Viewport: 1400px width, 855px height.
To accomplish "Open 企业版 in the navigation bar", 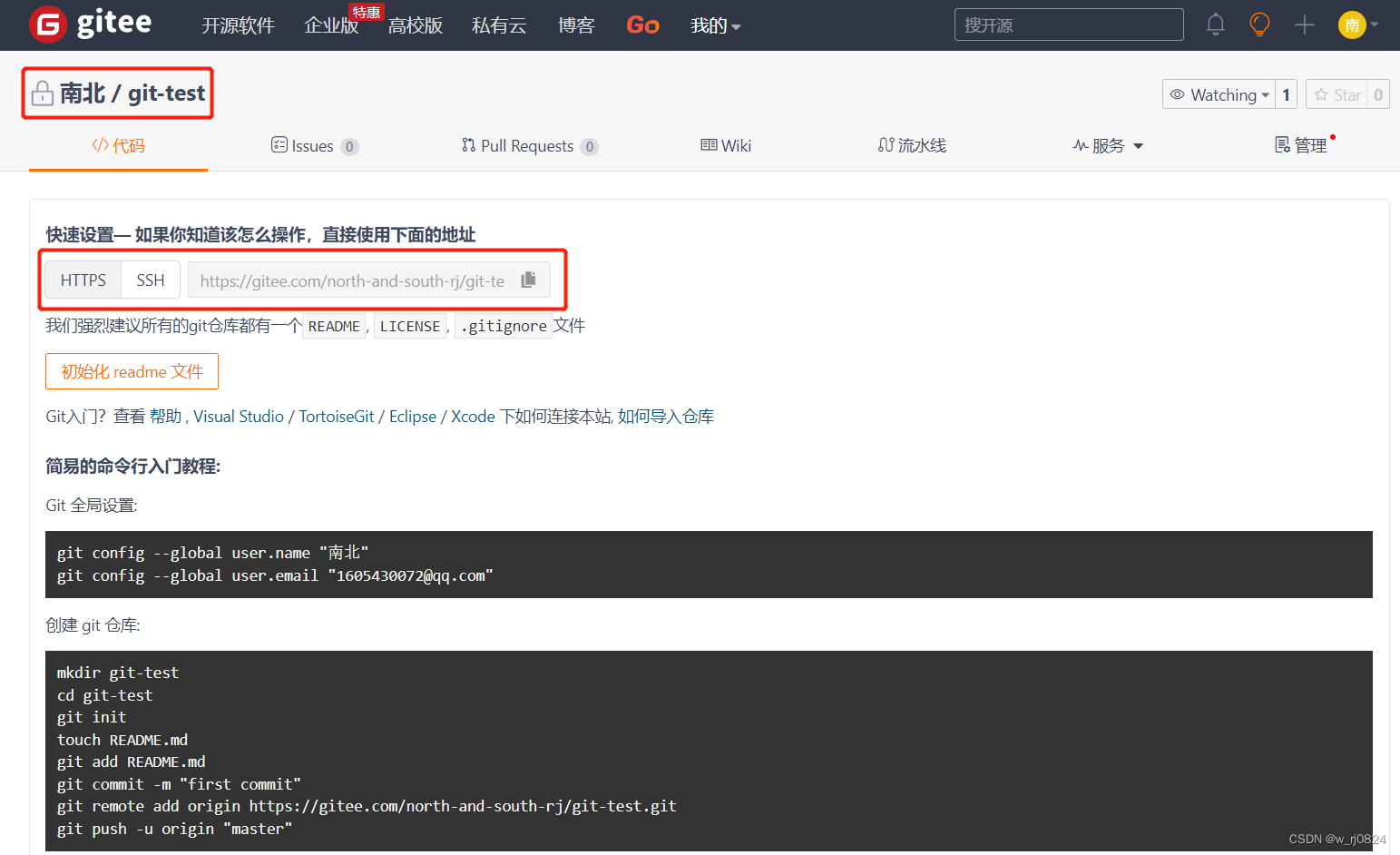I will pyautogui.click(x=331, y=25).
